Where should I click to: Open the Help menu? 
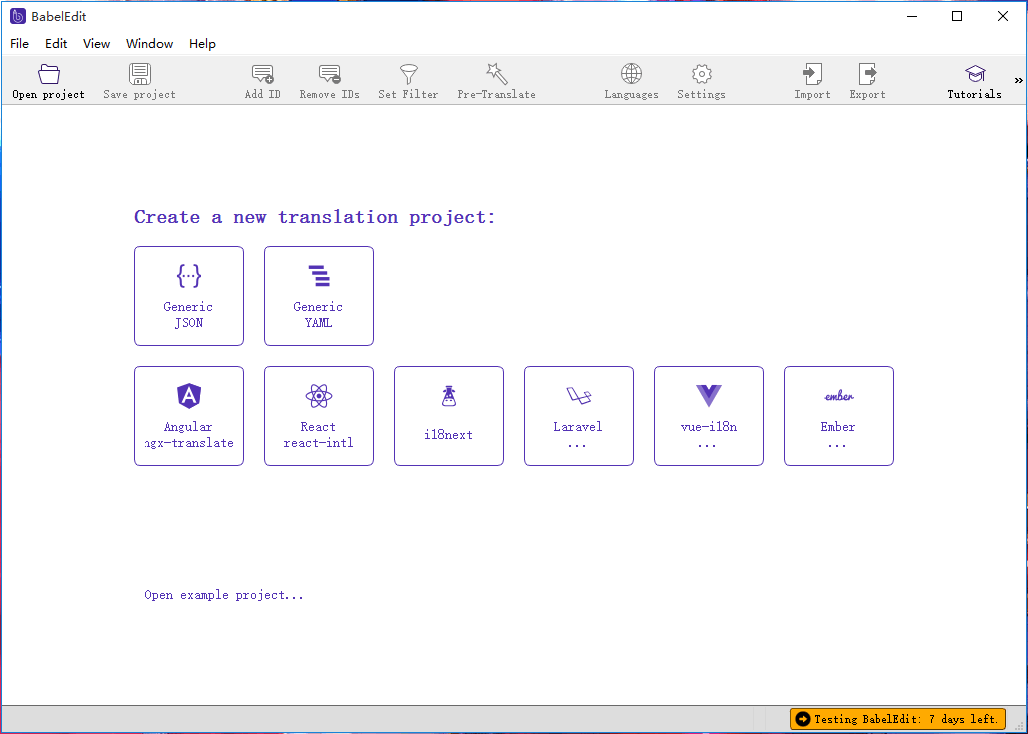point(202,43)
